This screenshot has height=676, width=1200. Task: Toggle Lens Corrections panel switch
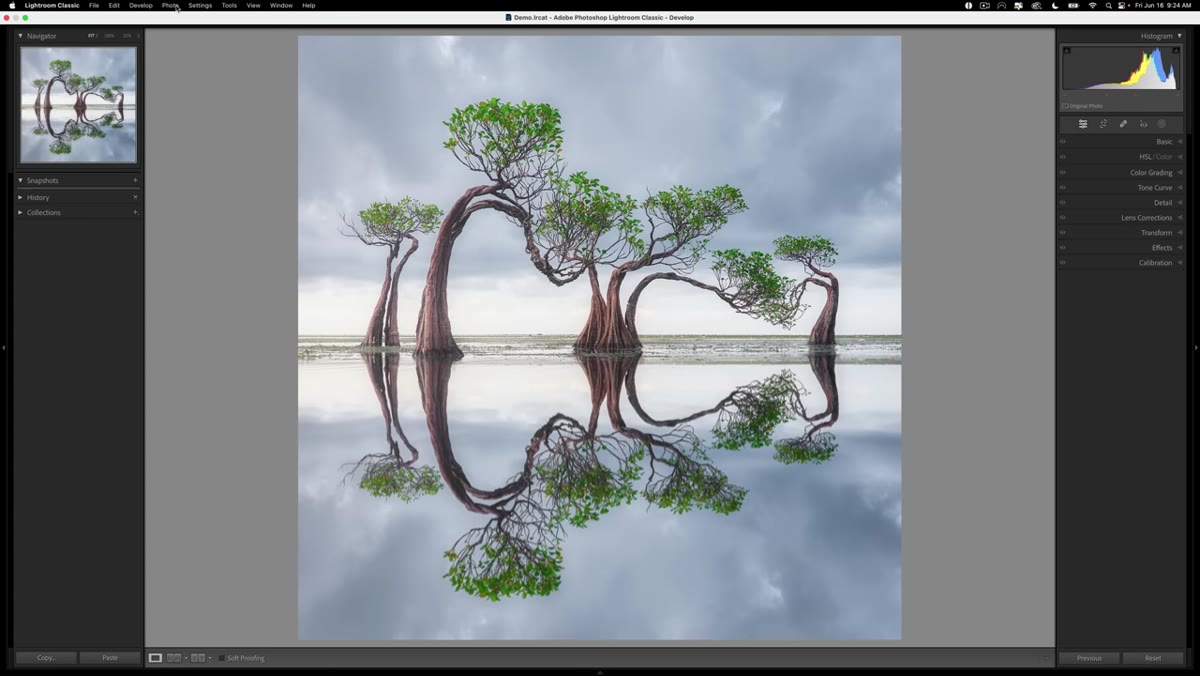click(1062, 217)
